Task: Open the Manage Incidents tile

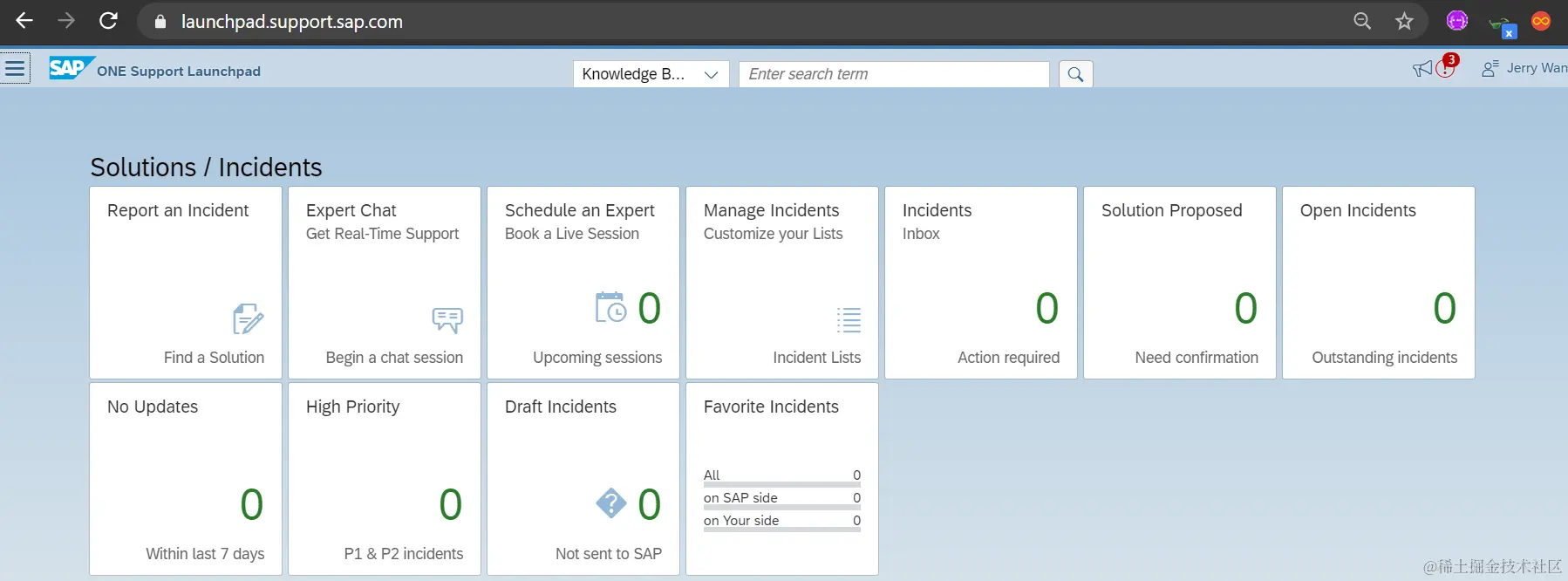Action: tap(782, 283)
